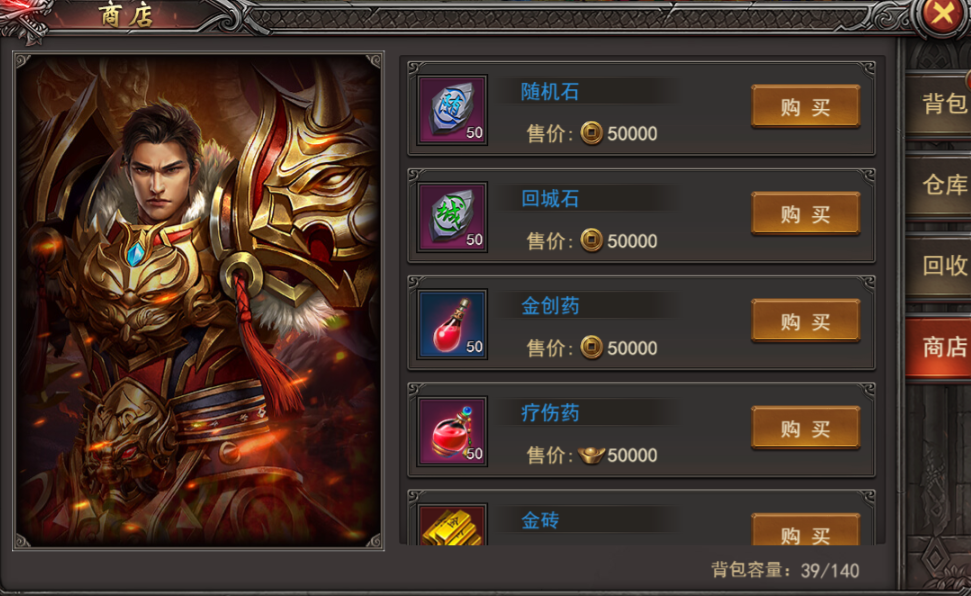
Task: Open the 回收 recycle tab
Action: [940, 266]
